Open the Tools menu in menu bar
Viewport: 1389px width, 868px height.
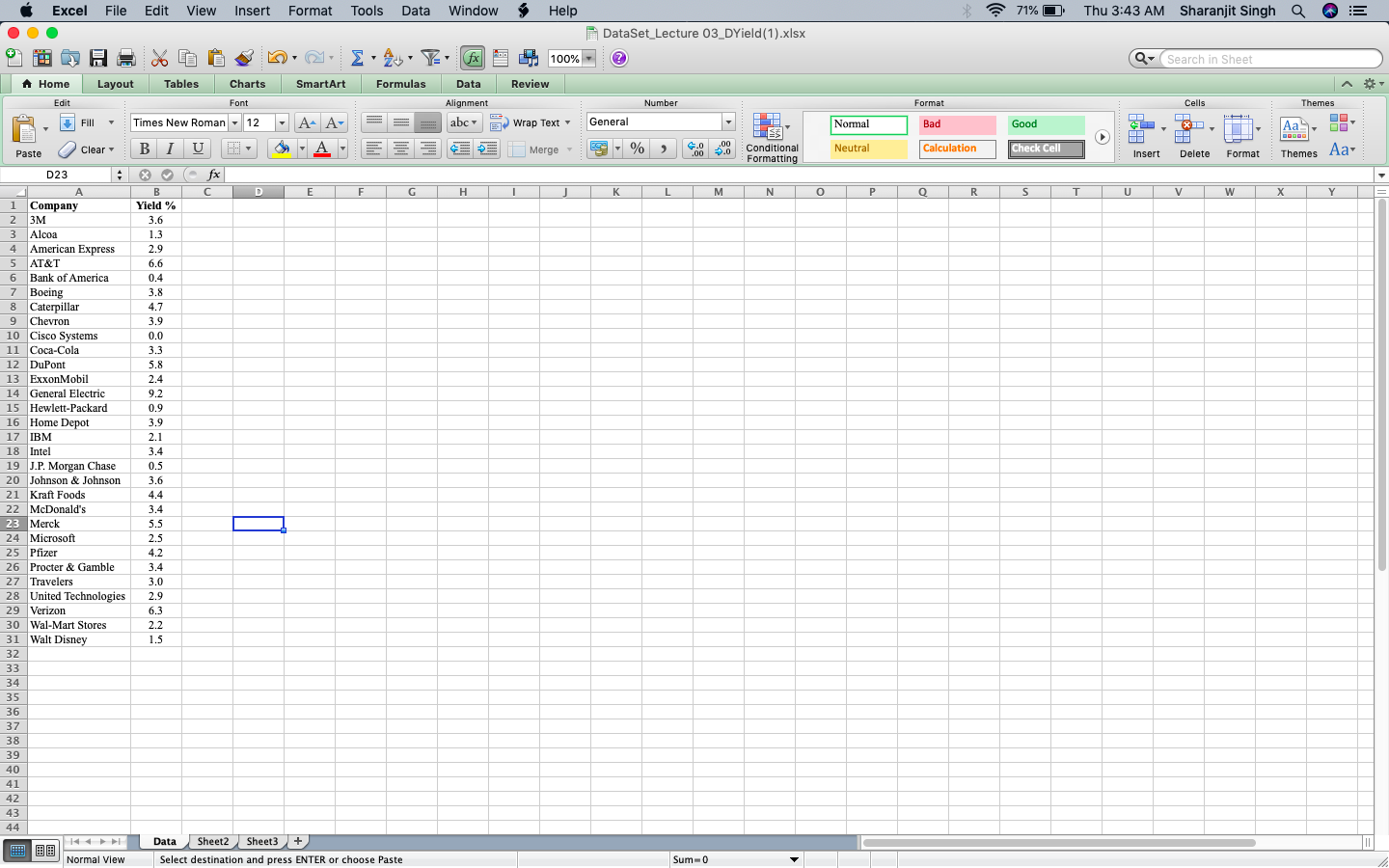[x=367, y=11]
